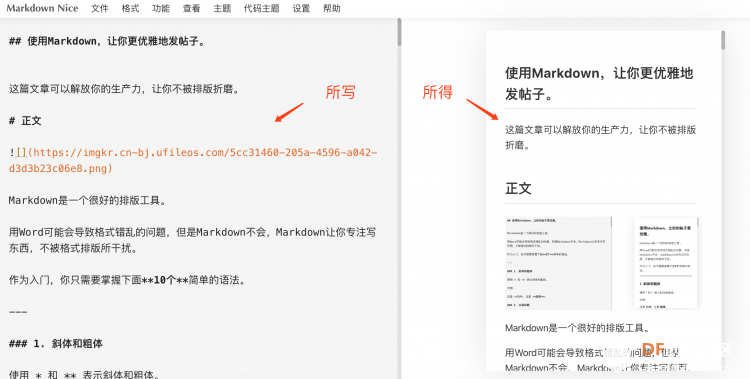Click the '---' horizontal rule line in editor
Viewport: 750px width, 379px height.
pos(18,312)
